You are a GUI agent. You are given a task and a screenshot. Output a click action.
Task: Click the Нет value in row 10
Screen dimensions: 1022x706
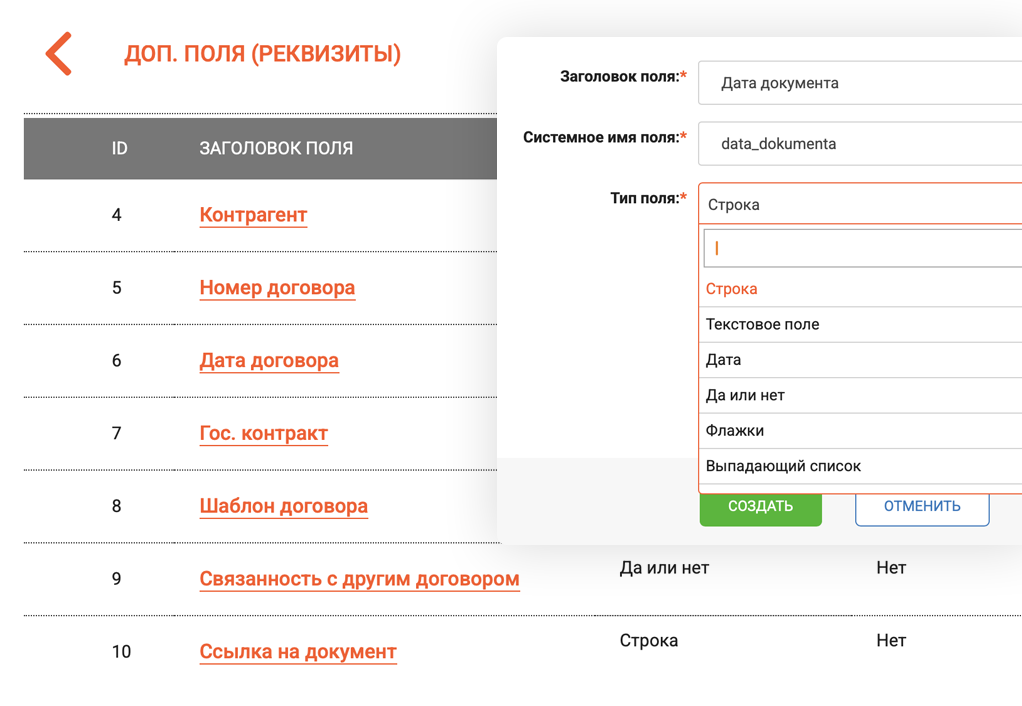(891, 640)
